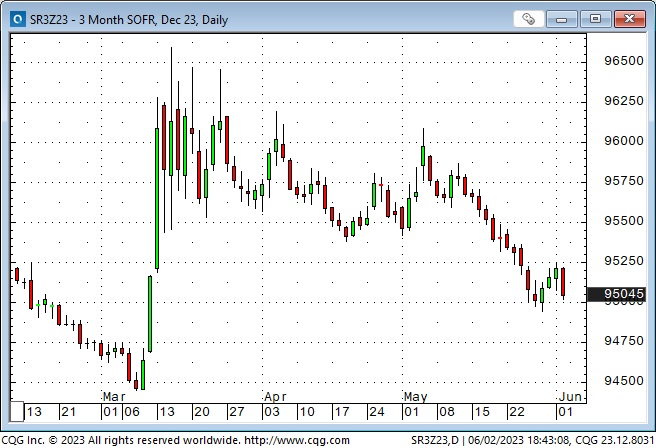
Task: Click the tall green March 13 candlestick
Action: click(157, 198)
